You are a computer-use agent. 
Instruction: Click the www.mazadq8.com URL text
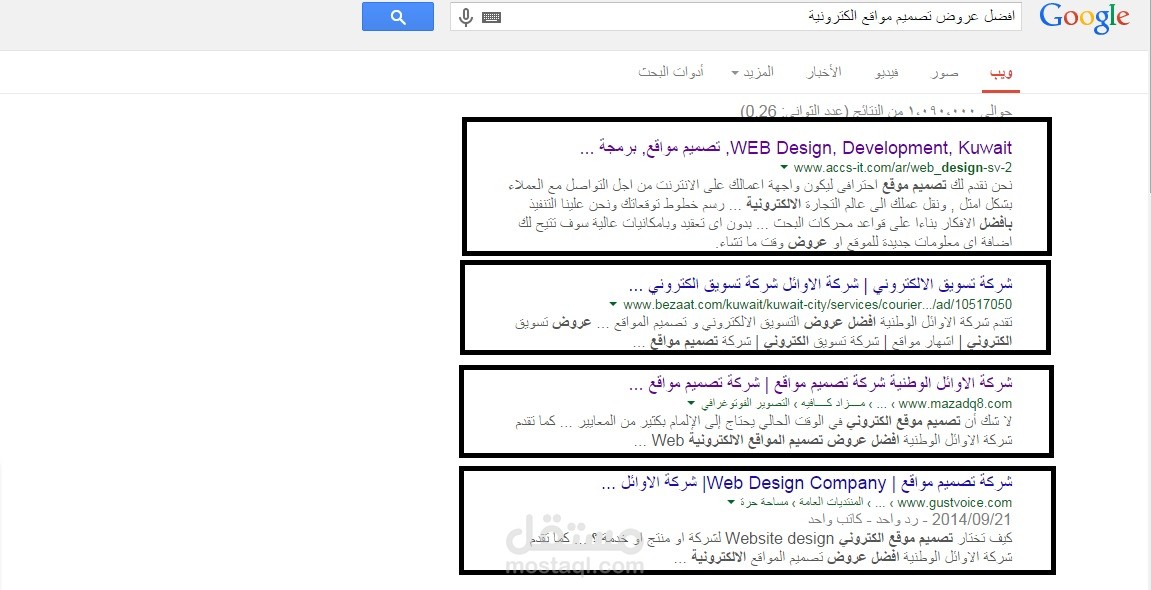point(955,404)
